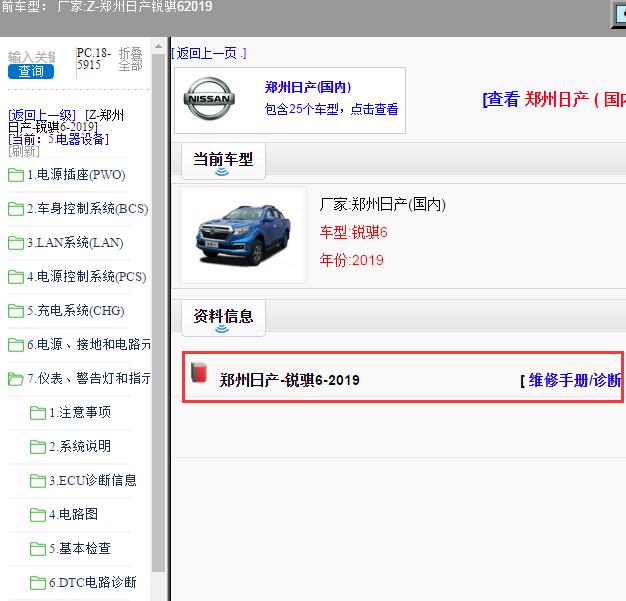626x601 pixels.
Task: Click 包含25个车型，点击查看 link
Action: (331, 109)
